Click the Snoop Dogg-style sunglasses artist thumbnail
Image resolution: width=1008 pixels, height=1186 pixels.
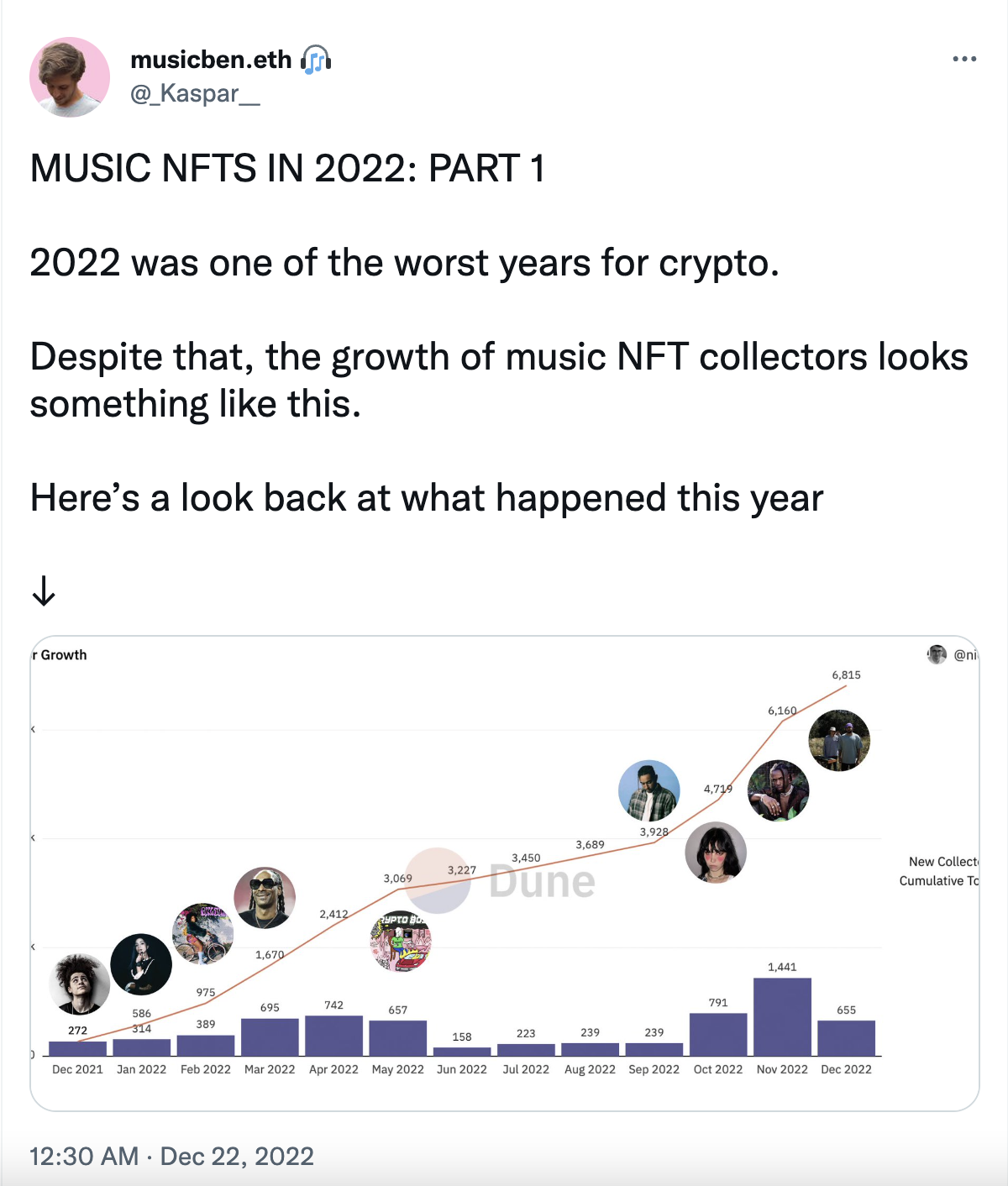tap(265, 898)
